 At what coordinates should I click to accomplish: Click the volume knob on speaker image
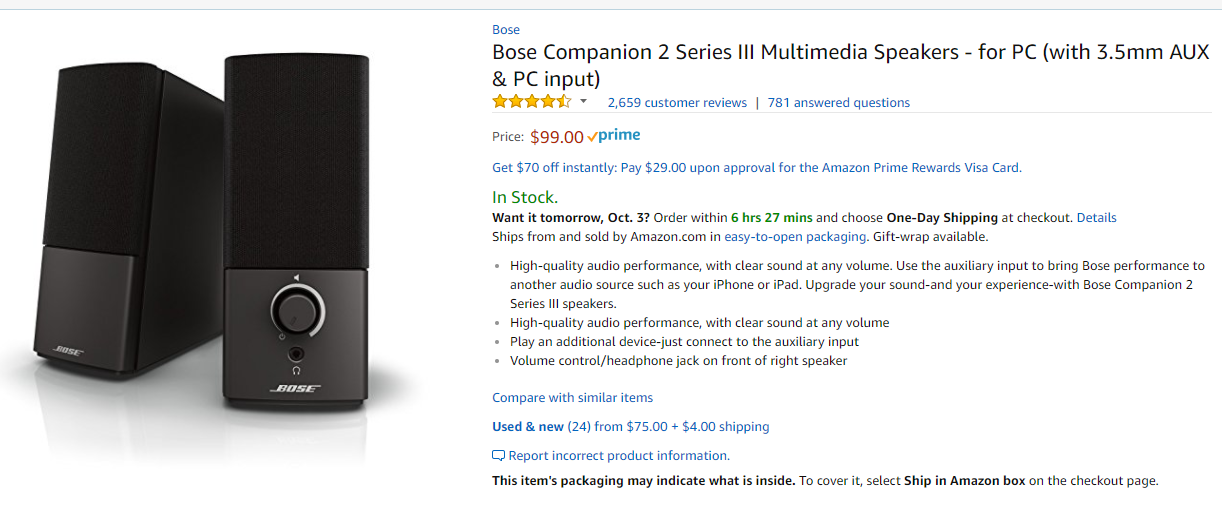pos(297,311)
